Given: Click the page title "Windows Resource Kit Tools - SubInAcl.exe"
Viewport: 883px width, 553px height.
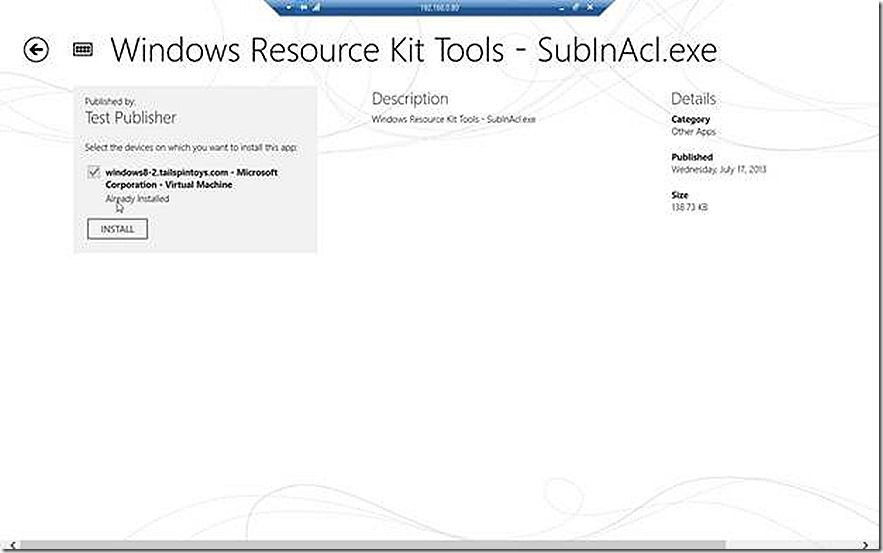Looking at the screenshot, I should pyautogui.click(x=414, y=50).
